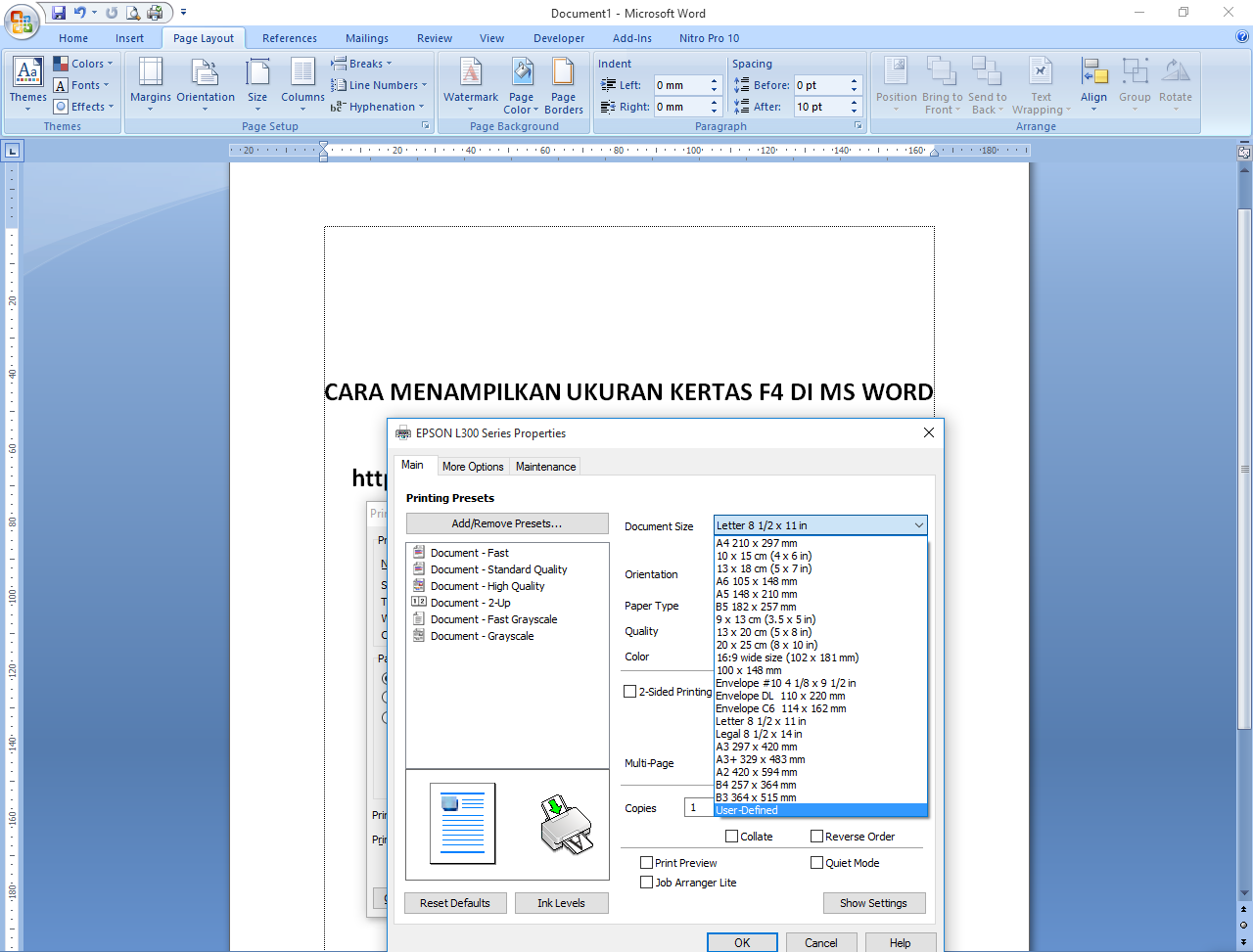Switch to More Options tab
The height and width of the screenshot is (952, 1253).
(473, 467)
